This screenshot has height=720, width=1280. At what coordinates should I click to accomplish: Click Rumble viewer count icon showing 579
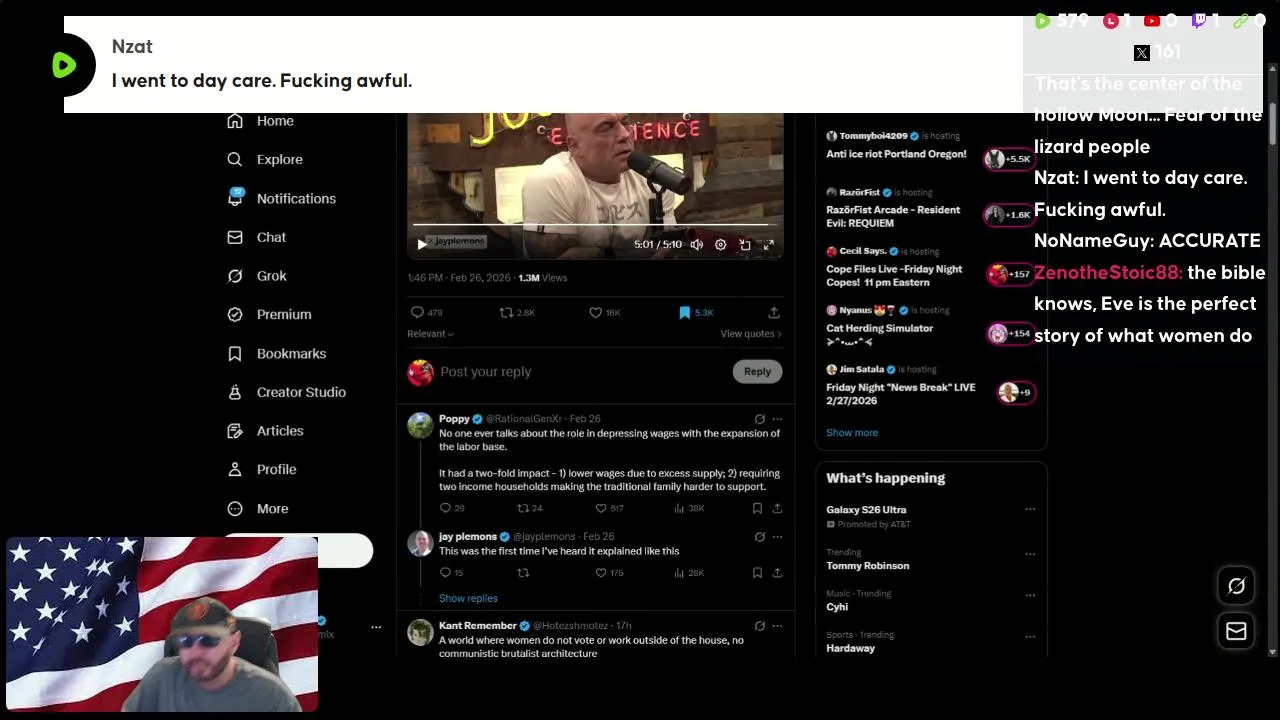point(1042,21)
